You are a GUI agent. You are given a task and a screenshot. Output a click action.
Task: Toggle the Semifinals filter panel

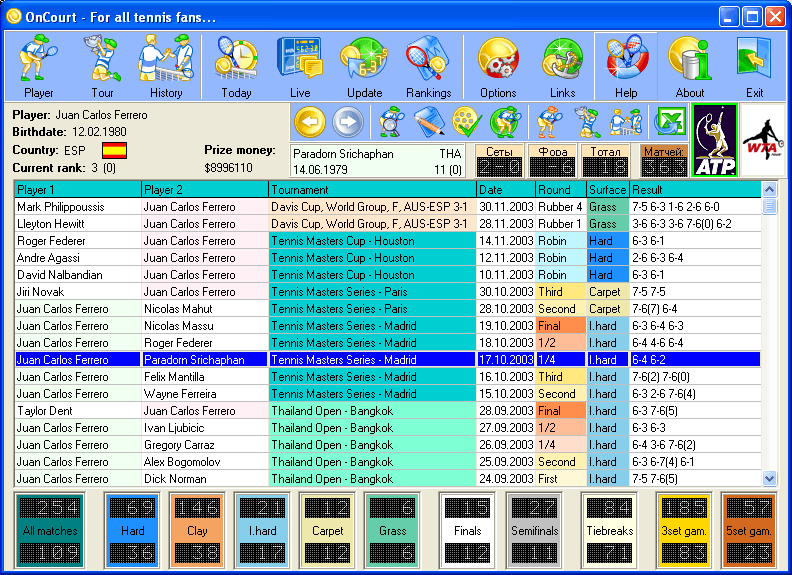[534, 531]
